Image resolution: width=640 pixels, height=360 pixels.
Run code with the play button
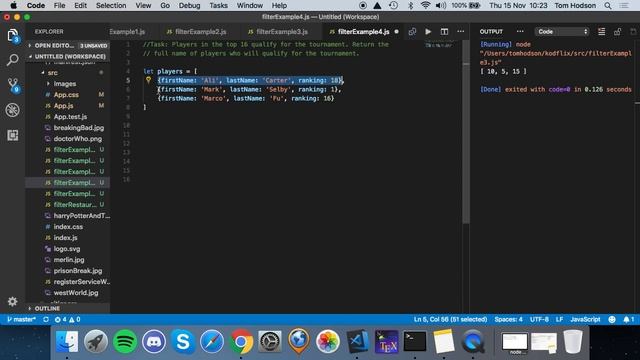click(428, 31)
